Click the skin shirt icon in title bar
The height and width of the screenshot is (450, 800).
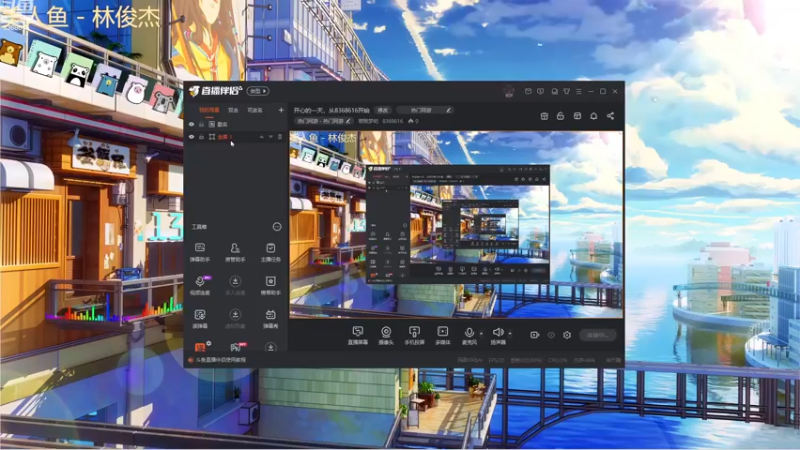566,91
